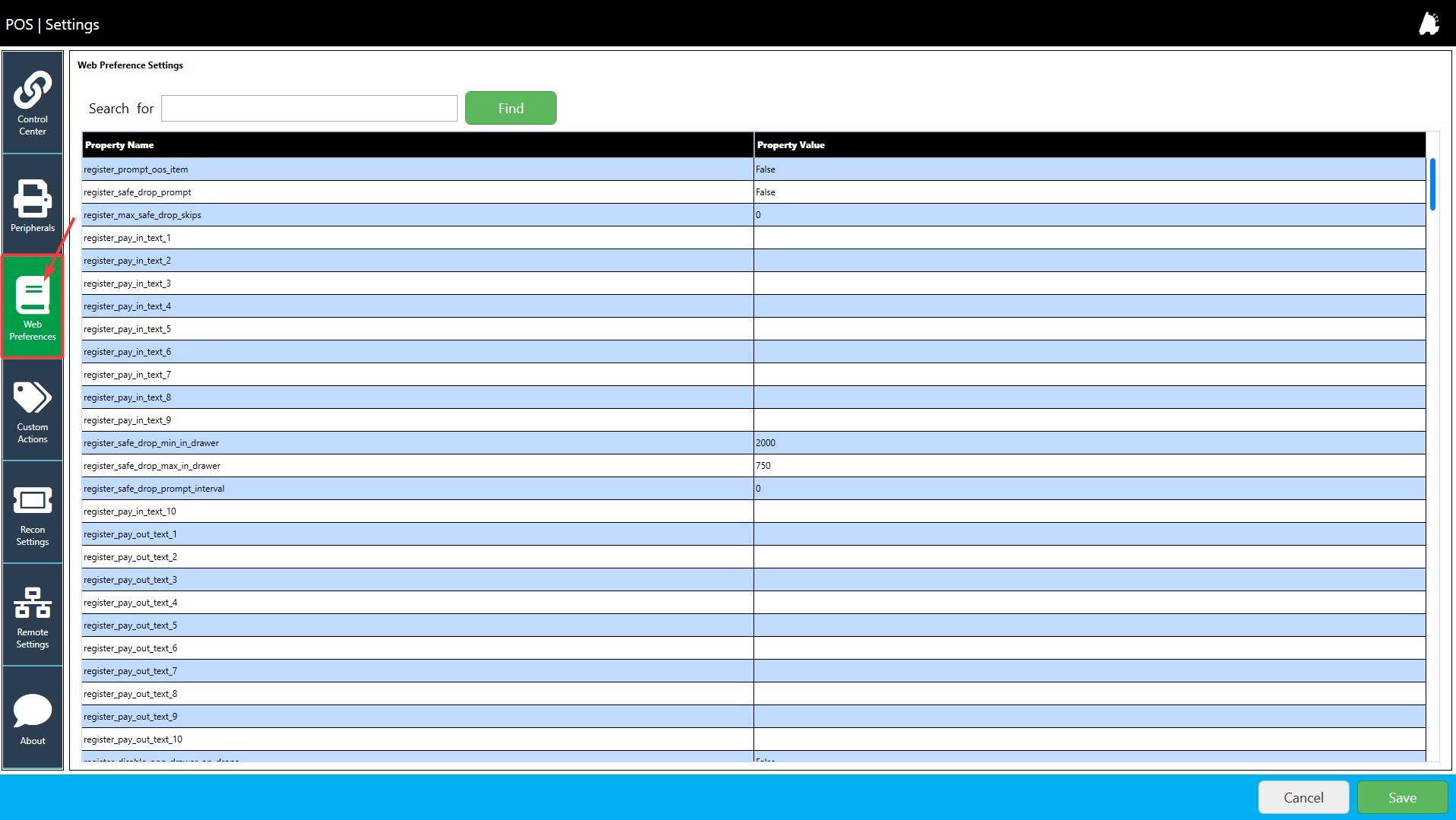Select register_safe_drop_prompt_interval property name

coord(154,489)
